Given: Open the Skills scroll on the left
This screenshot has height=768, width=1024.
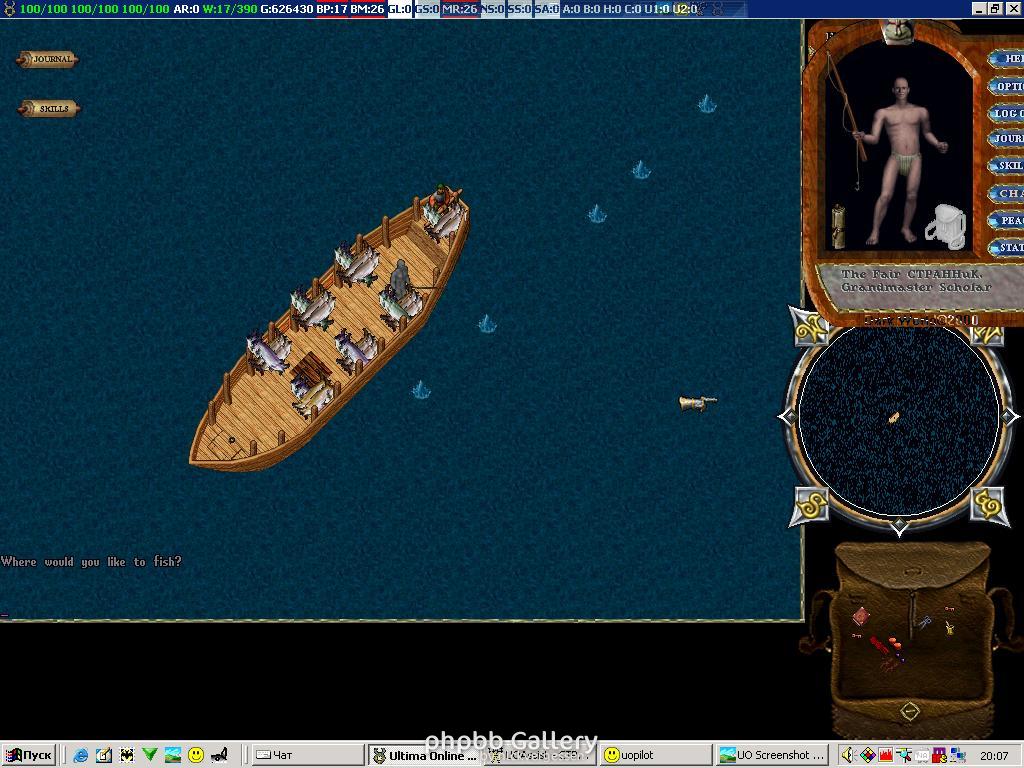Looking at the screenshot, I should [x=49, y=108].
